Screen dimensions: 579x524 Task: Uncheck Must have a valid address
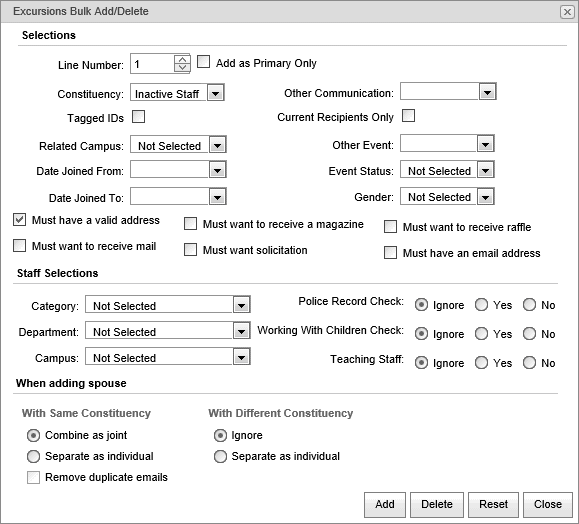[x=20, y=219]
